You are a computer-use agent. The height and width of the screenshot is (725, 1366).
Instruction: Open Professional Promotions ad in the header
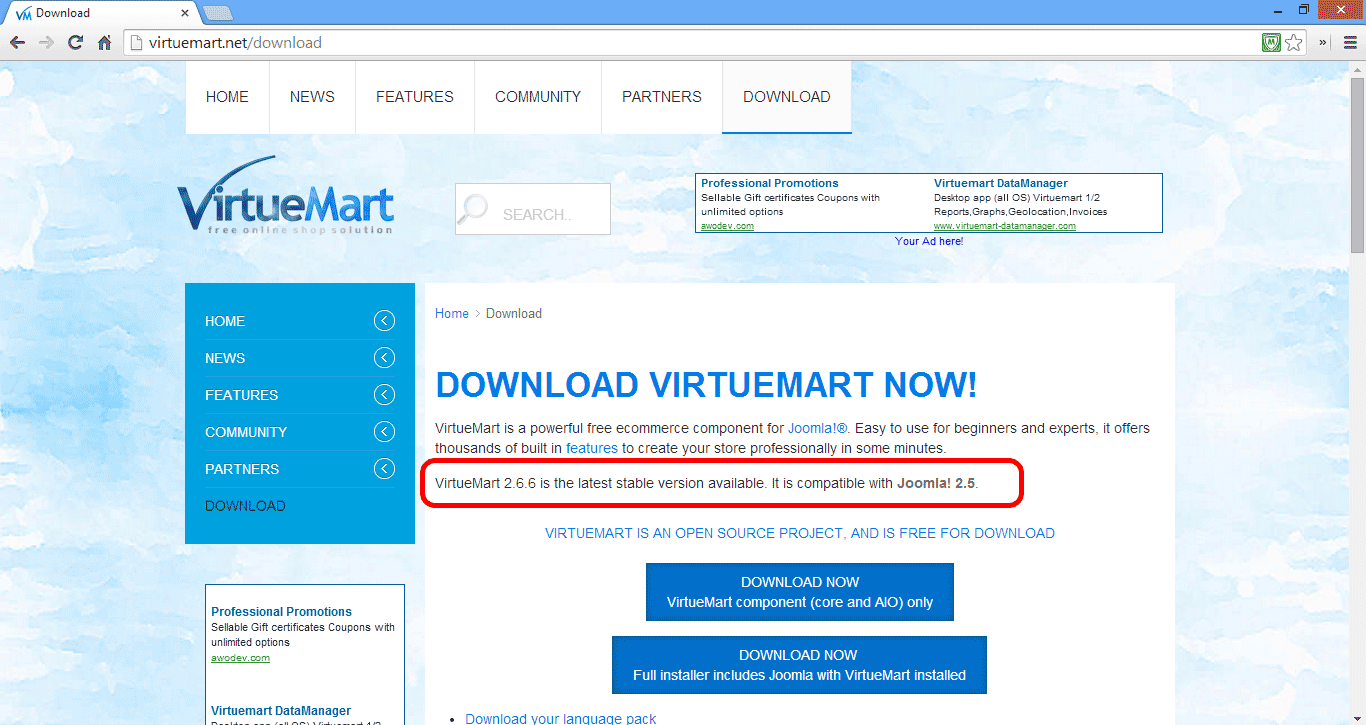click(x=770, y=183)
